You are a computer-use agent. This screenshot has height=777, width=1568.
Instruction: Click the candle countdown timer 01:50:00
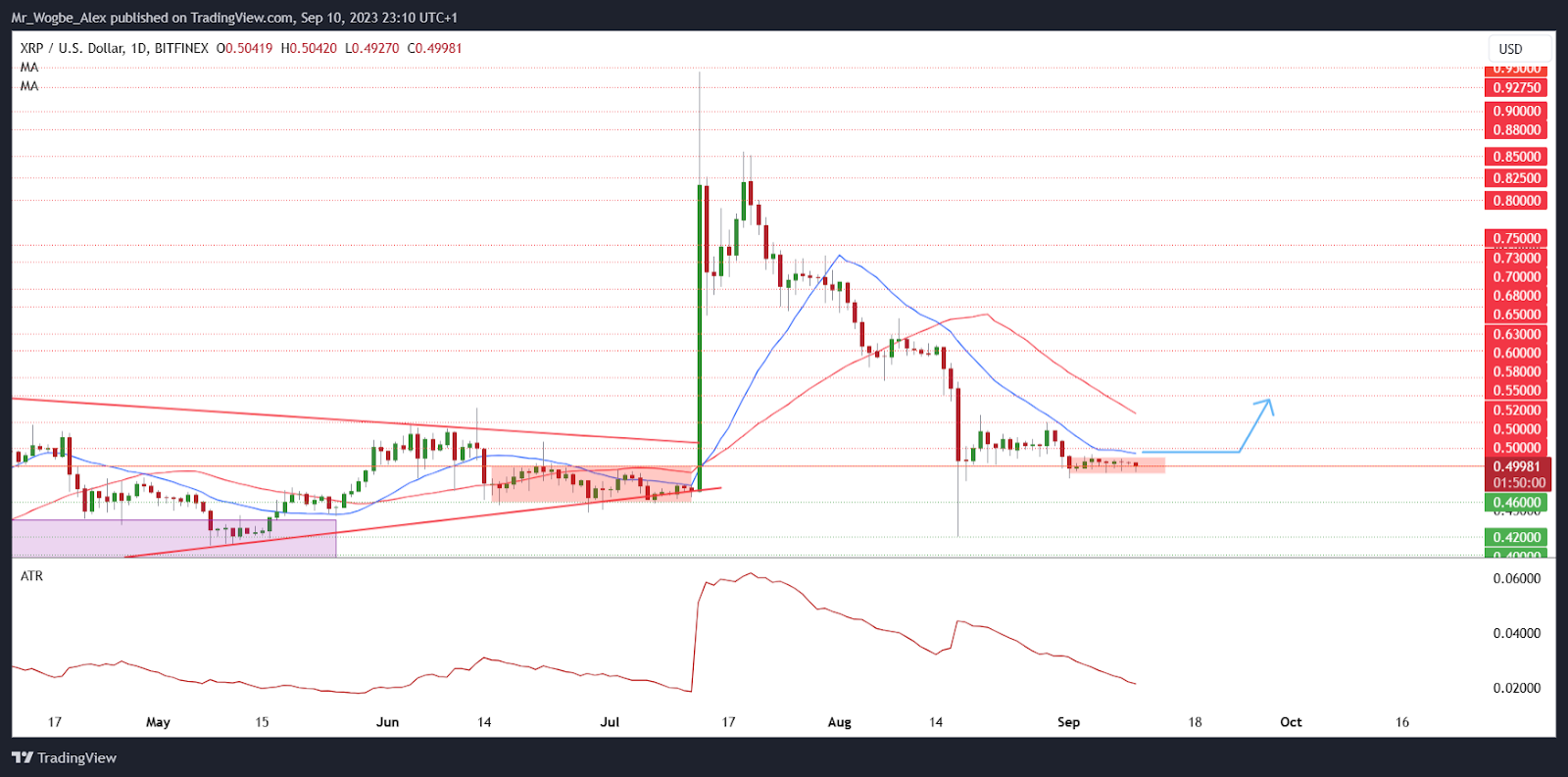[1517, 482]
